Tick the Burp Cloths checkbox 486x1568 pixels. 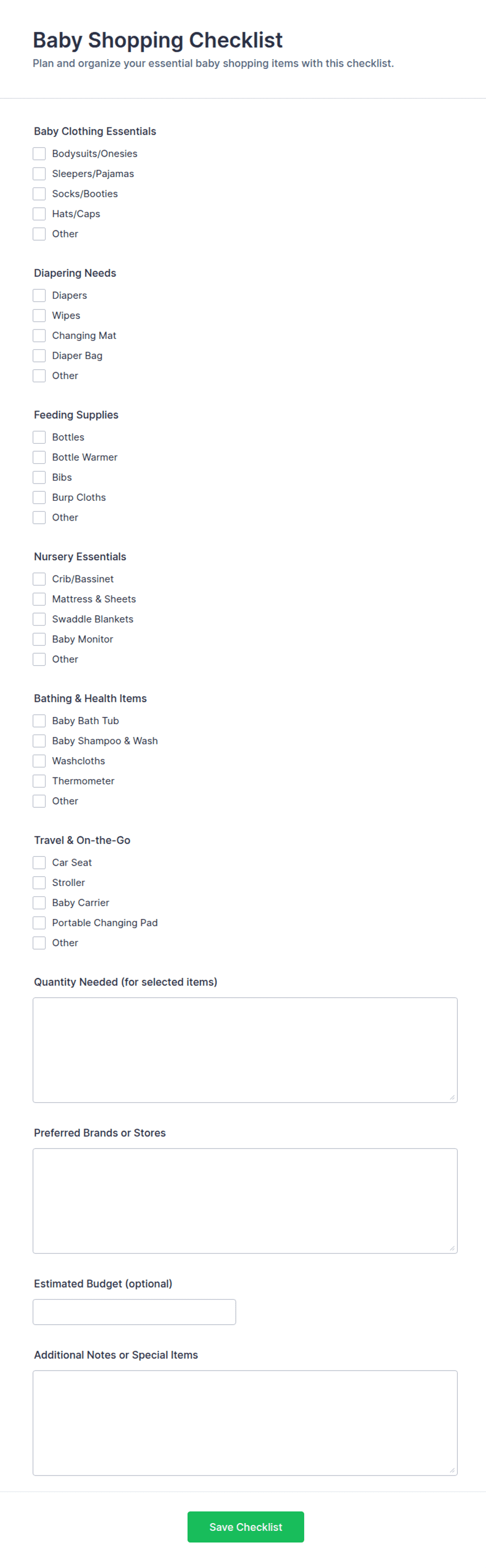click(x=39, y=497)
